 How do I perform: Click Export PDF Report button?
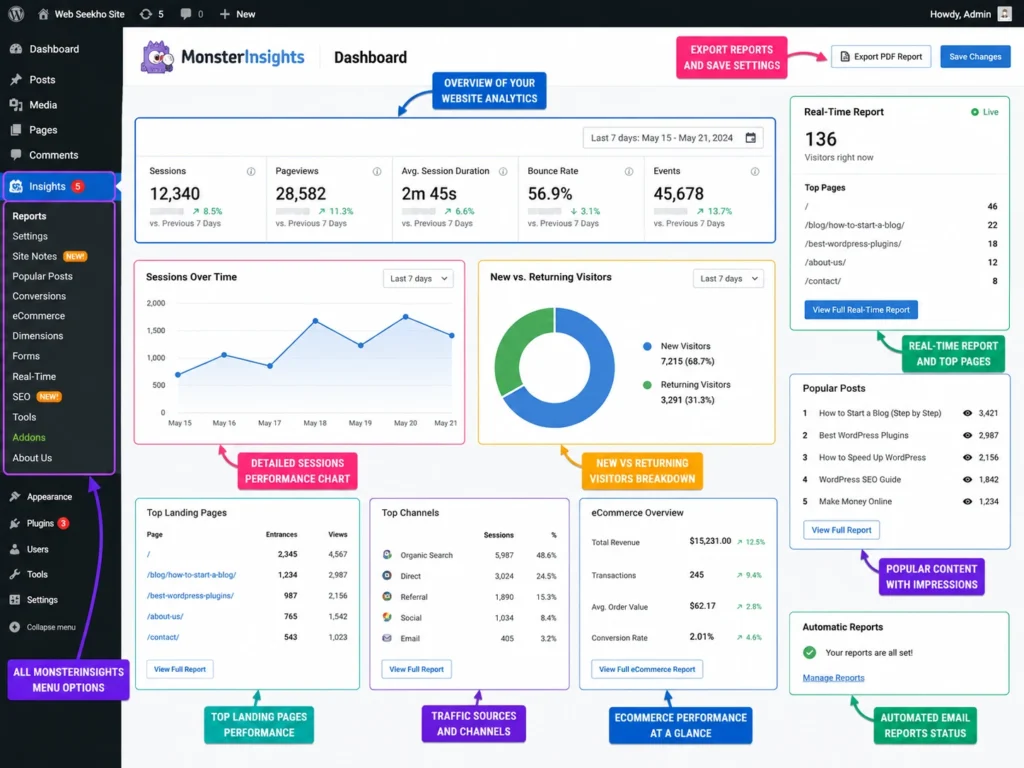pyautogui.click(x=881, y=57)
